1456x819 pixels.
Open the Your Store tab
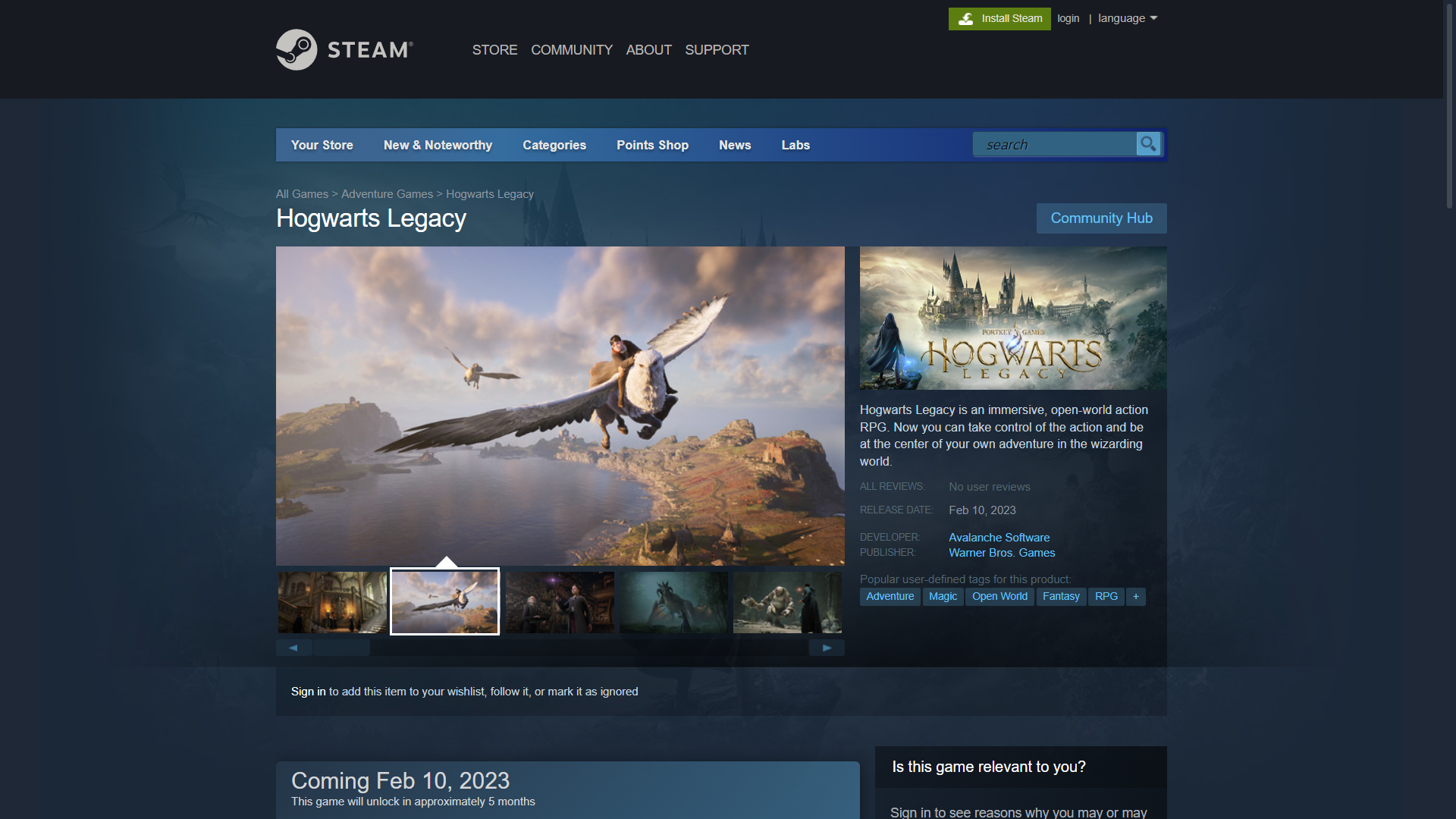(x=322, y=145)
